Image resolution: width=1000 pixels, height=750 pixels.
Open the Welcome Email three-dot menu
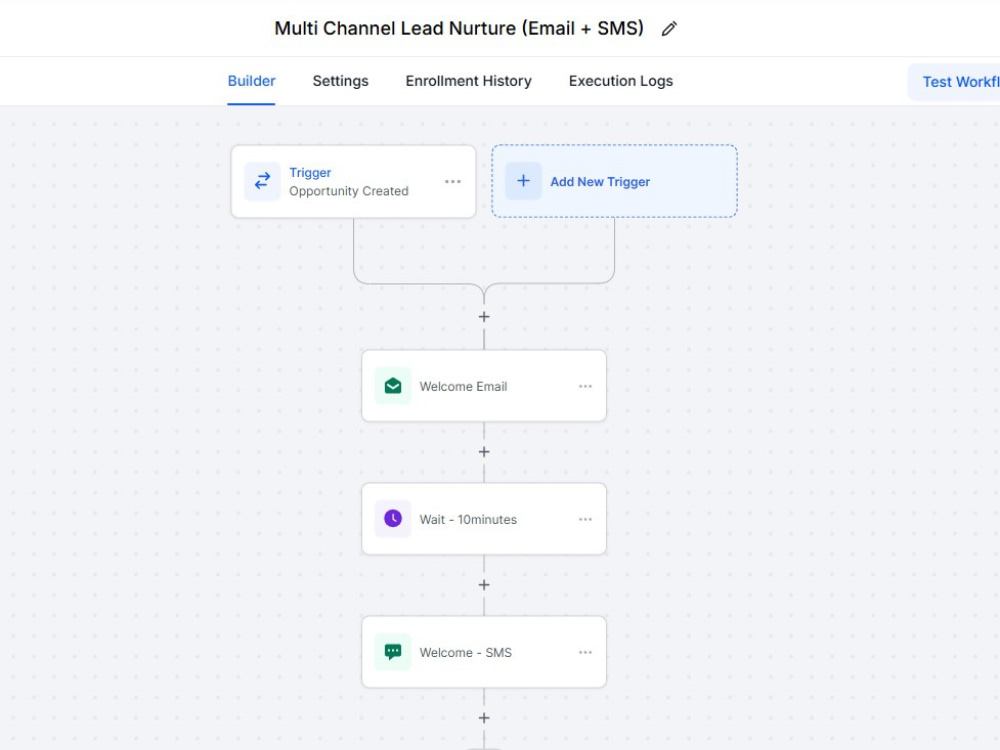click(585, 386)
